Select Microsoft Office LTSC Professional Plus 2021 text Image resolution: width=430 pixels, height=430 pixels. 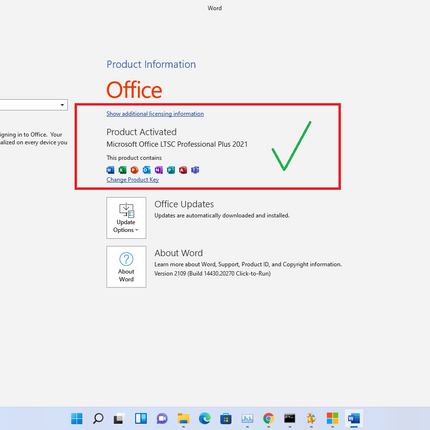click(177, 144)
